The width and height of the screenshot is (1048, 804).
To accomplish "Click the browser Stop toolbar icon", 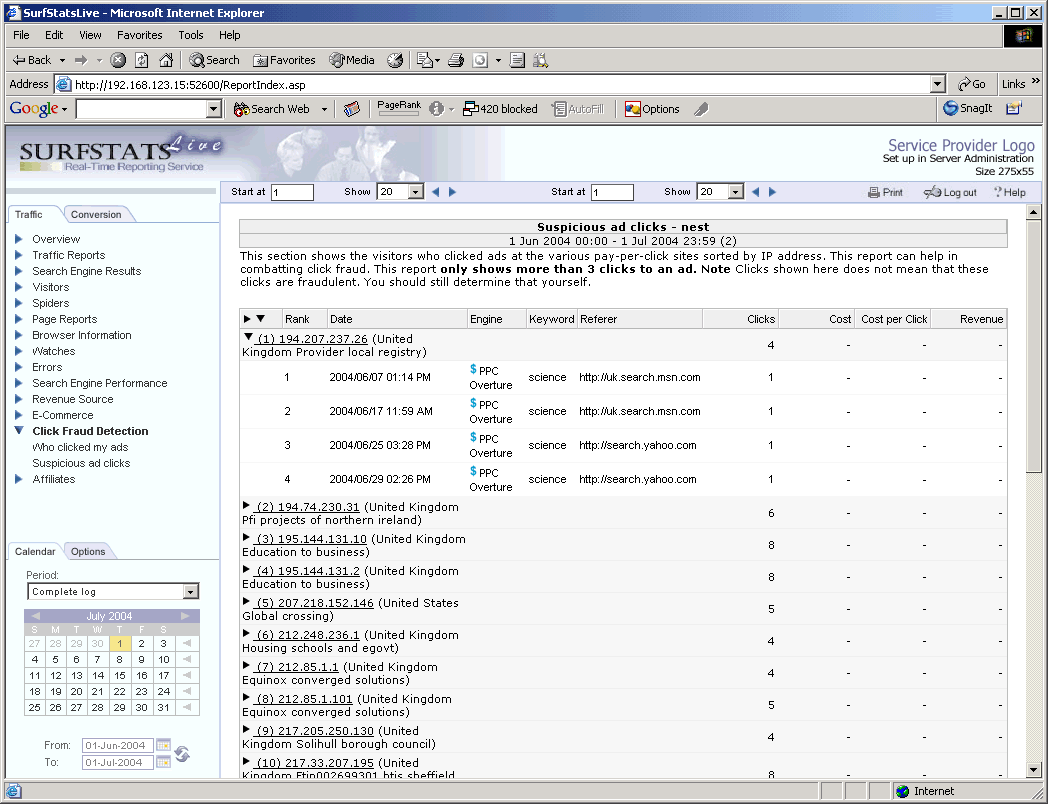I will click(x=118, y=60).
